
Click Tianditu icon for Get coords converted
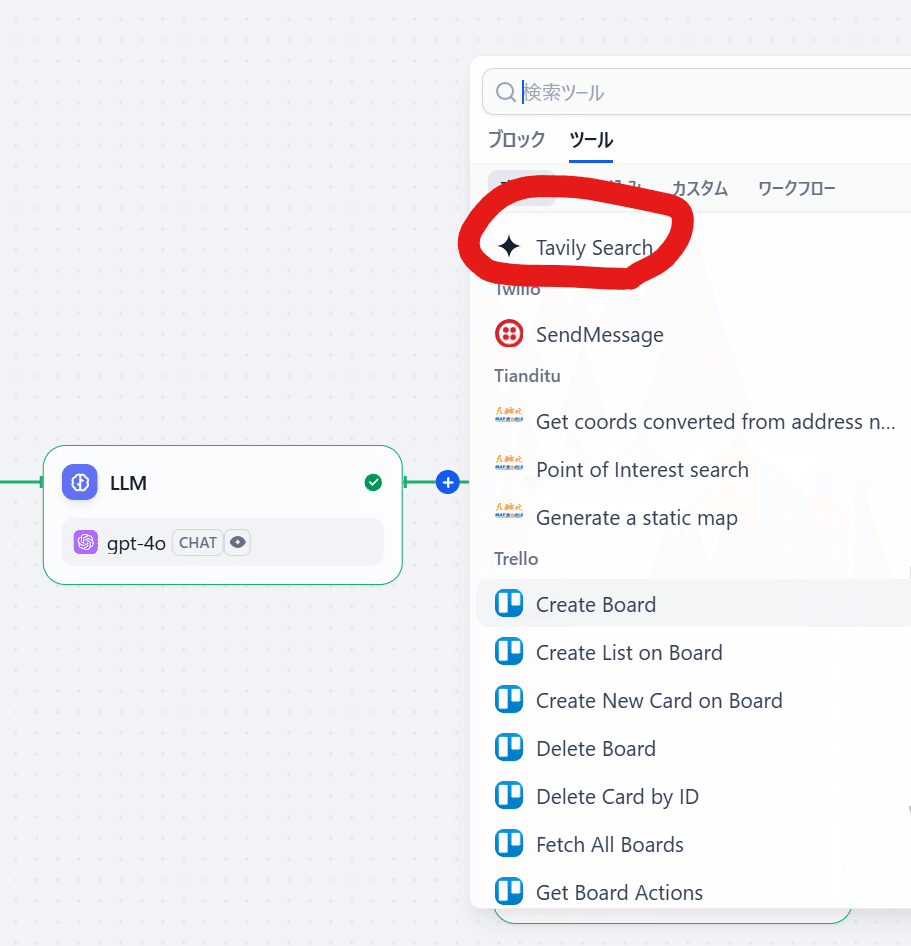click(x=509, y=415)
